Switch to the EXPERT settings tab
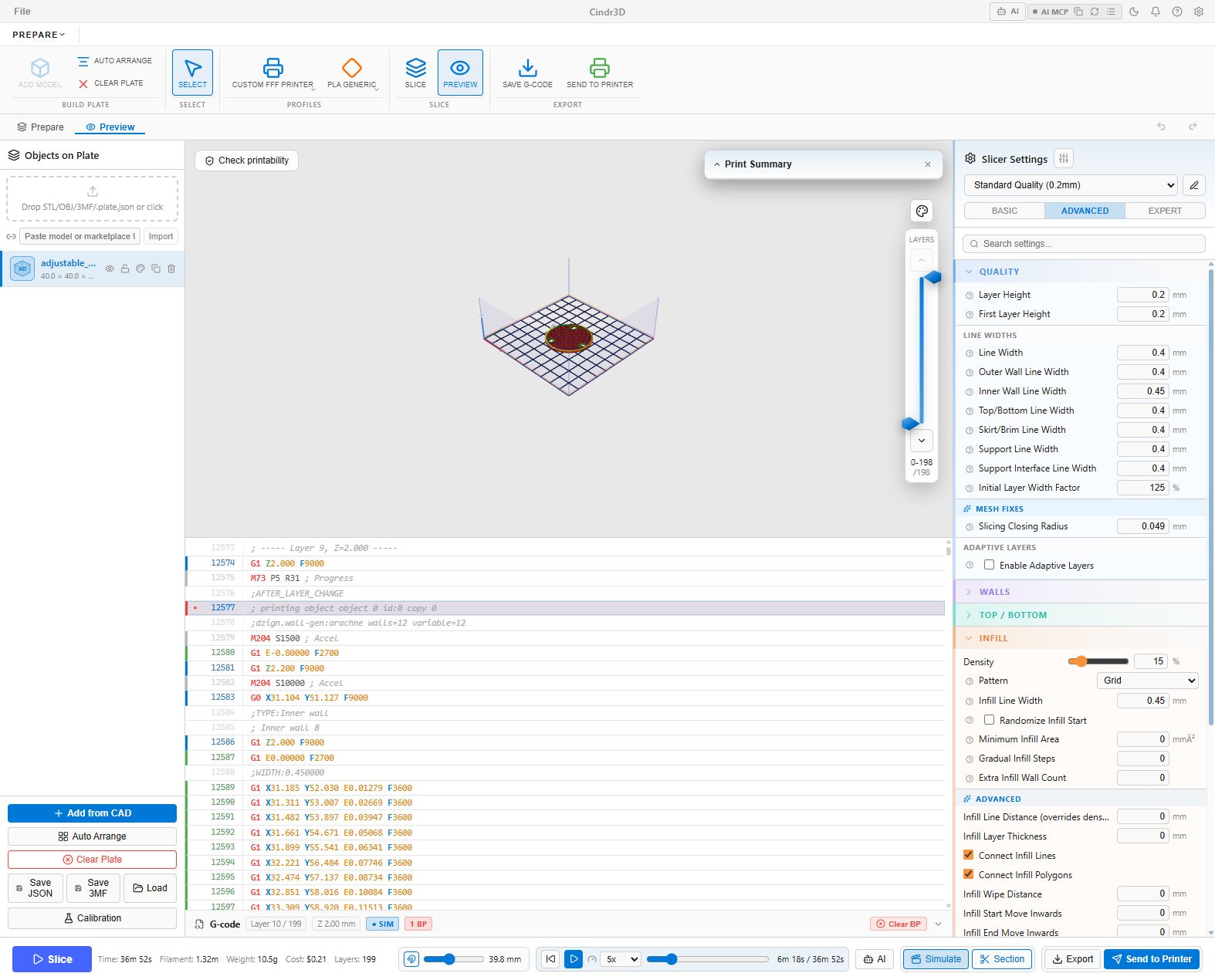Screen dimensions: 1215x980 (1165, 211)
